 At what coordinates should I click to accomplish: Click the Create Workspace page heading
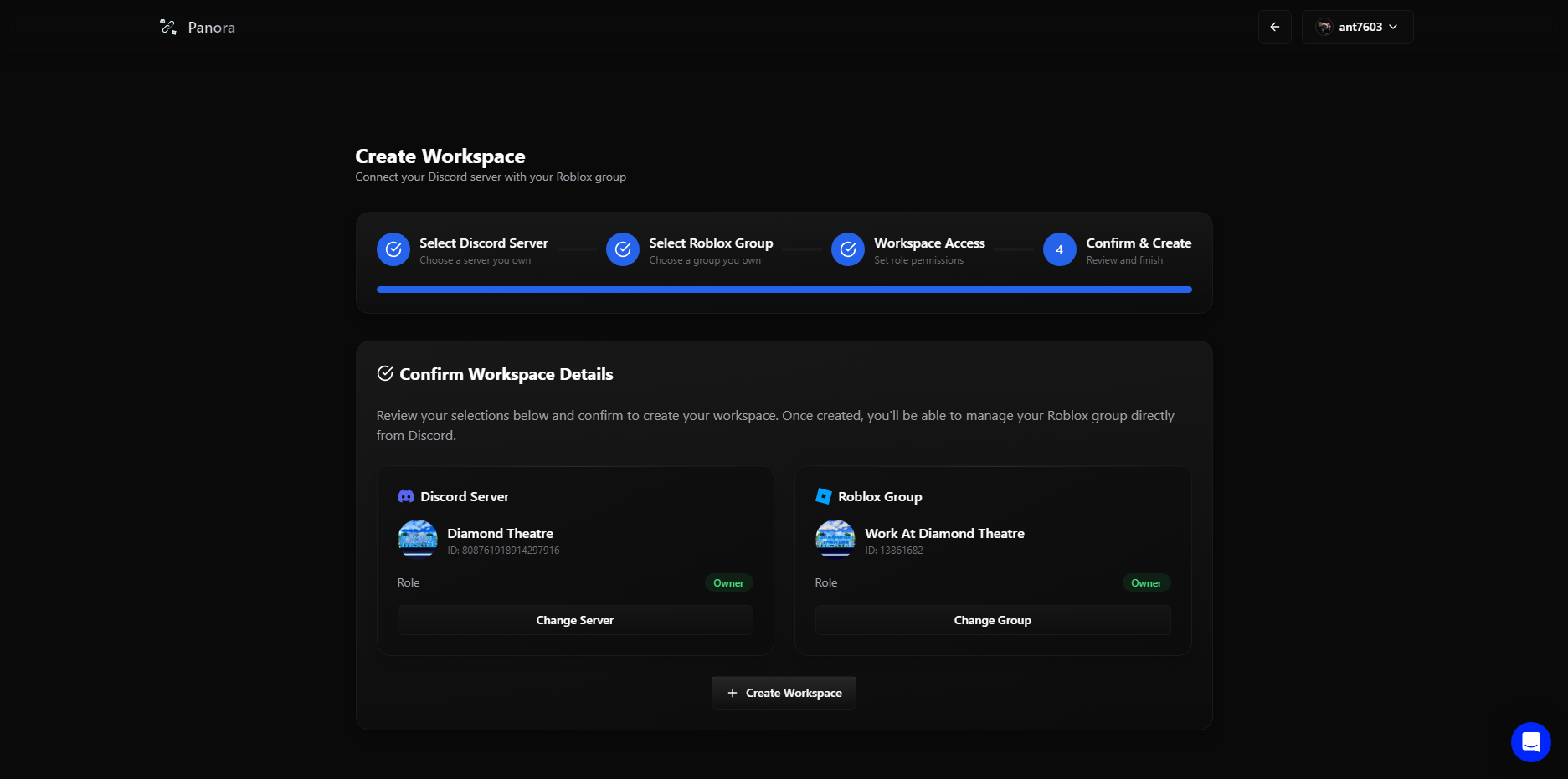click(440, 156)
